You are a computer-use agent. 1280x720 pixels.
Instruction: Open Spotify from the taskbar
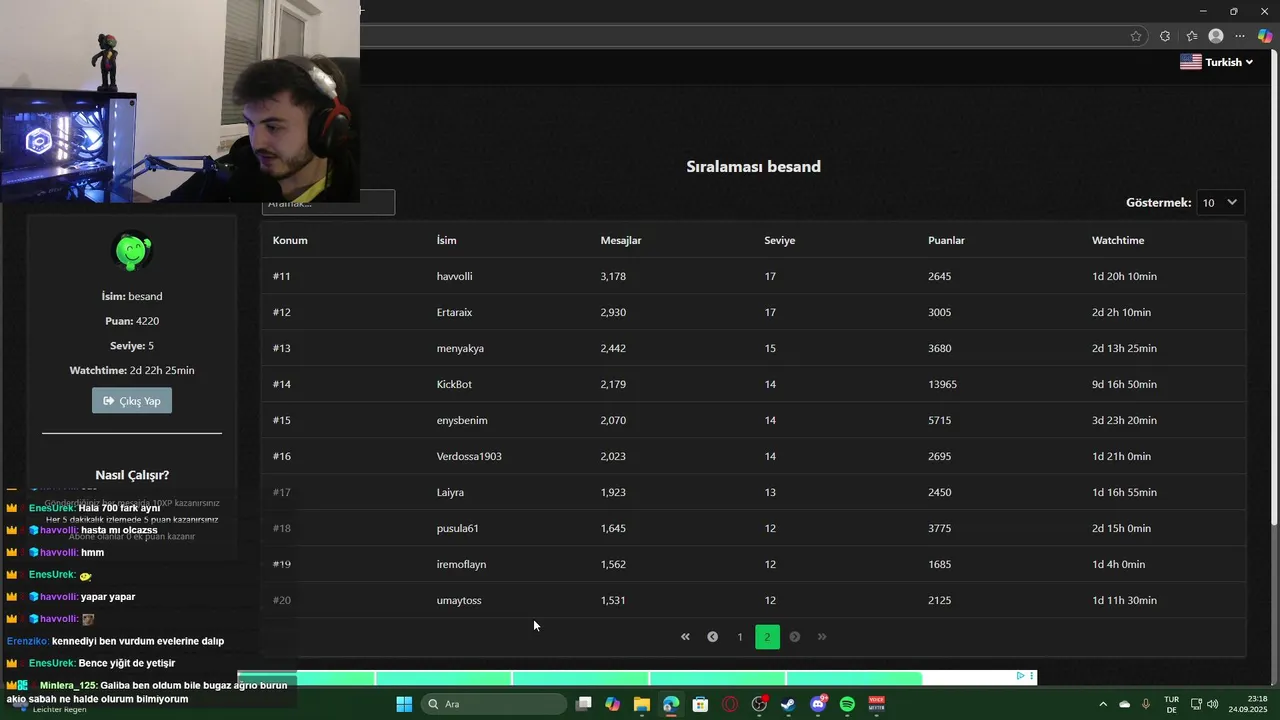pyautogui.click(x=847, y=704)
